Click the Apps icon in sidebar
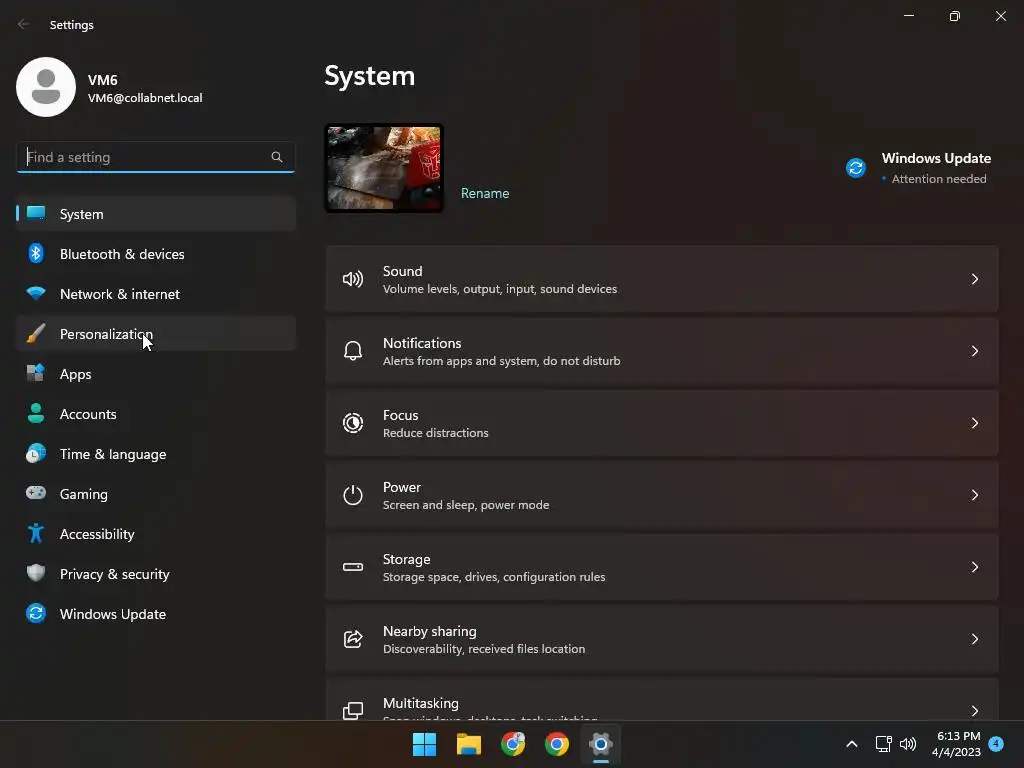The height and width of the screenshot is (768, 1024). click(x=36, y=374)
